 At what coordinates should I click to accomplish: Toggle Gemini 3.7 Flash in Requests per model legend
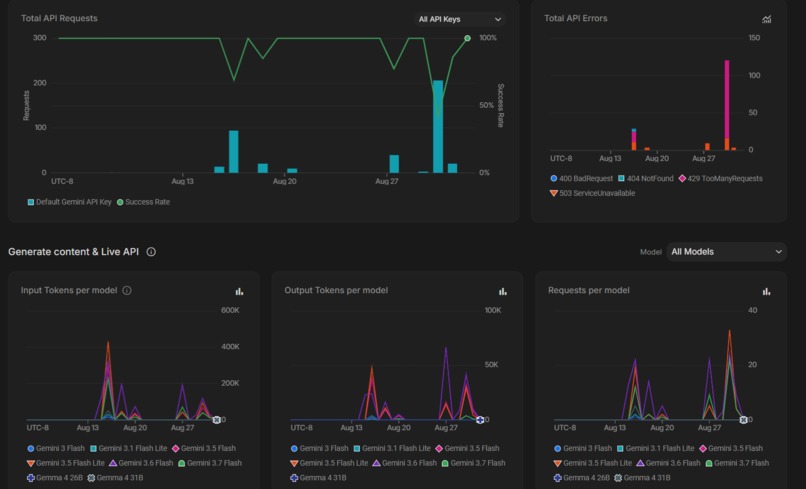(737, 463)
